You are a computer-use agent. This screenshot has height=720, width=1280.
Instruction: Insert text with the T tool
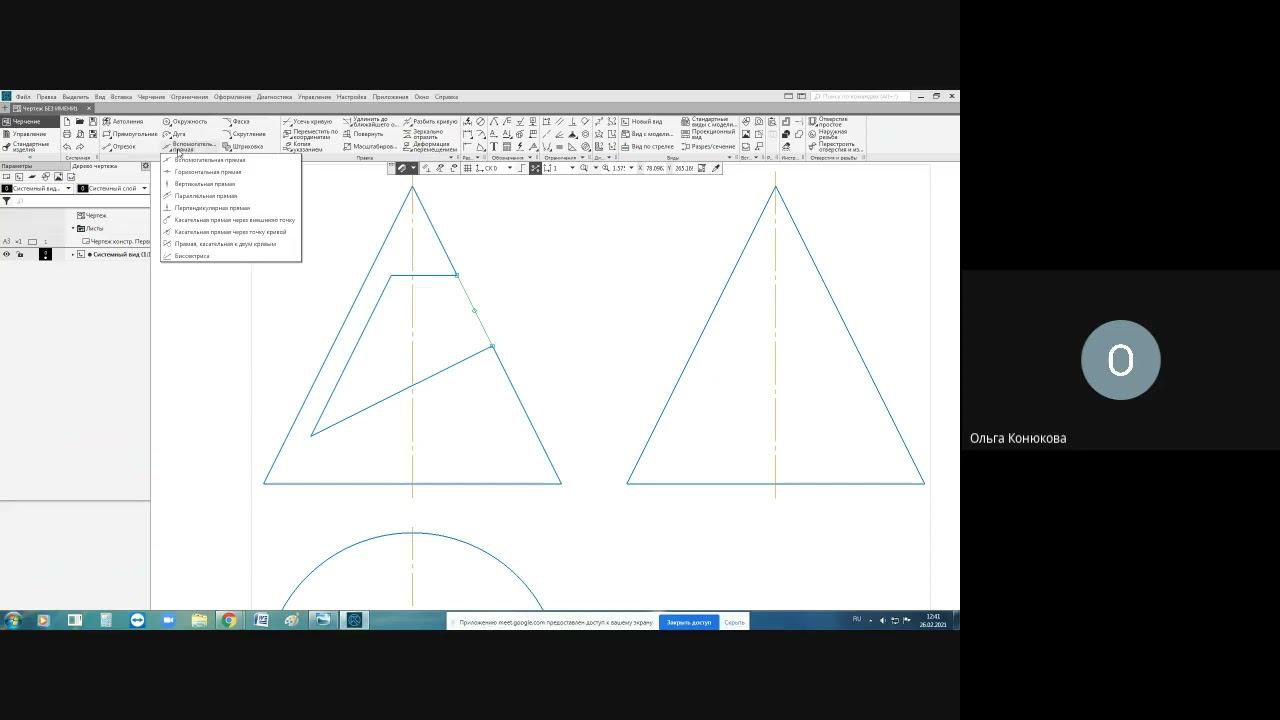[494, 146]
